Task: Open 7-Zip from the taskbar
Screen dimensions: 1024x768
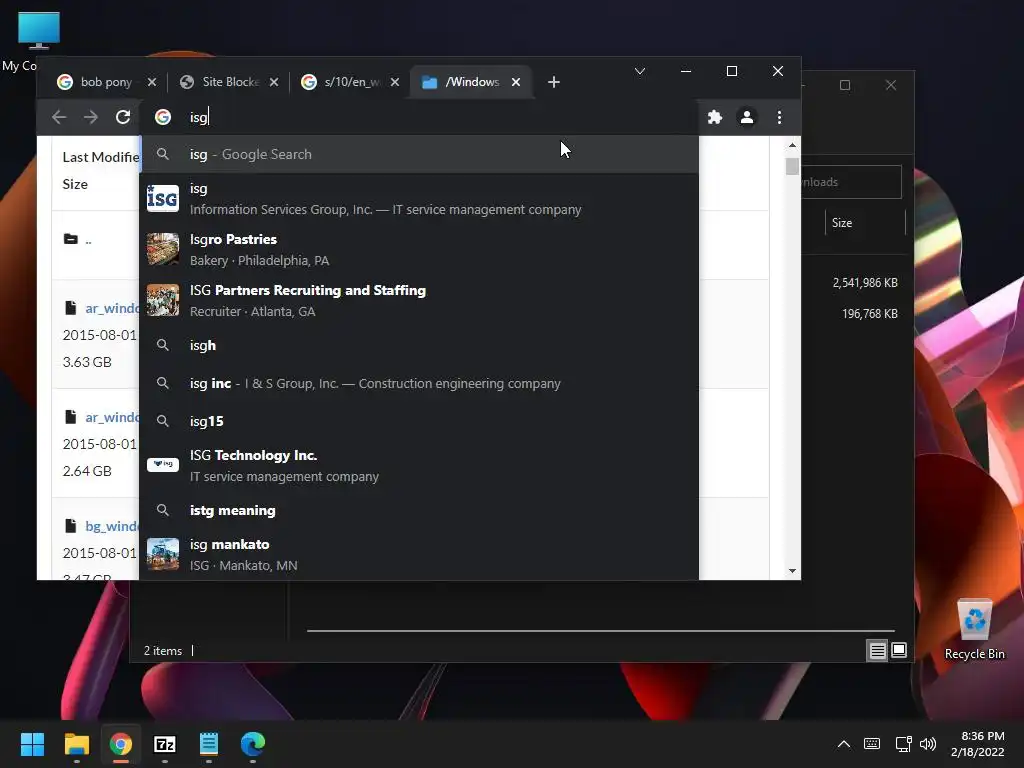Action: (165, 744)
